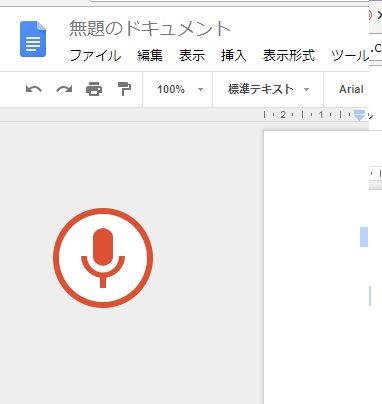Open the 編集 menu
Image resolution: width=382 pixels, height=404 pixels.
tap(150, 55)
